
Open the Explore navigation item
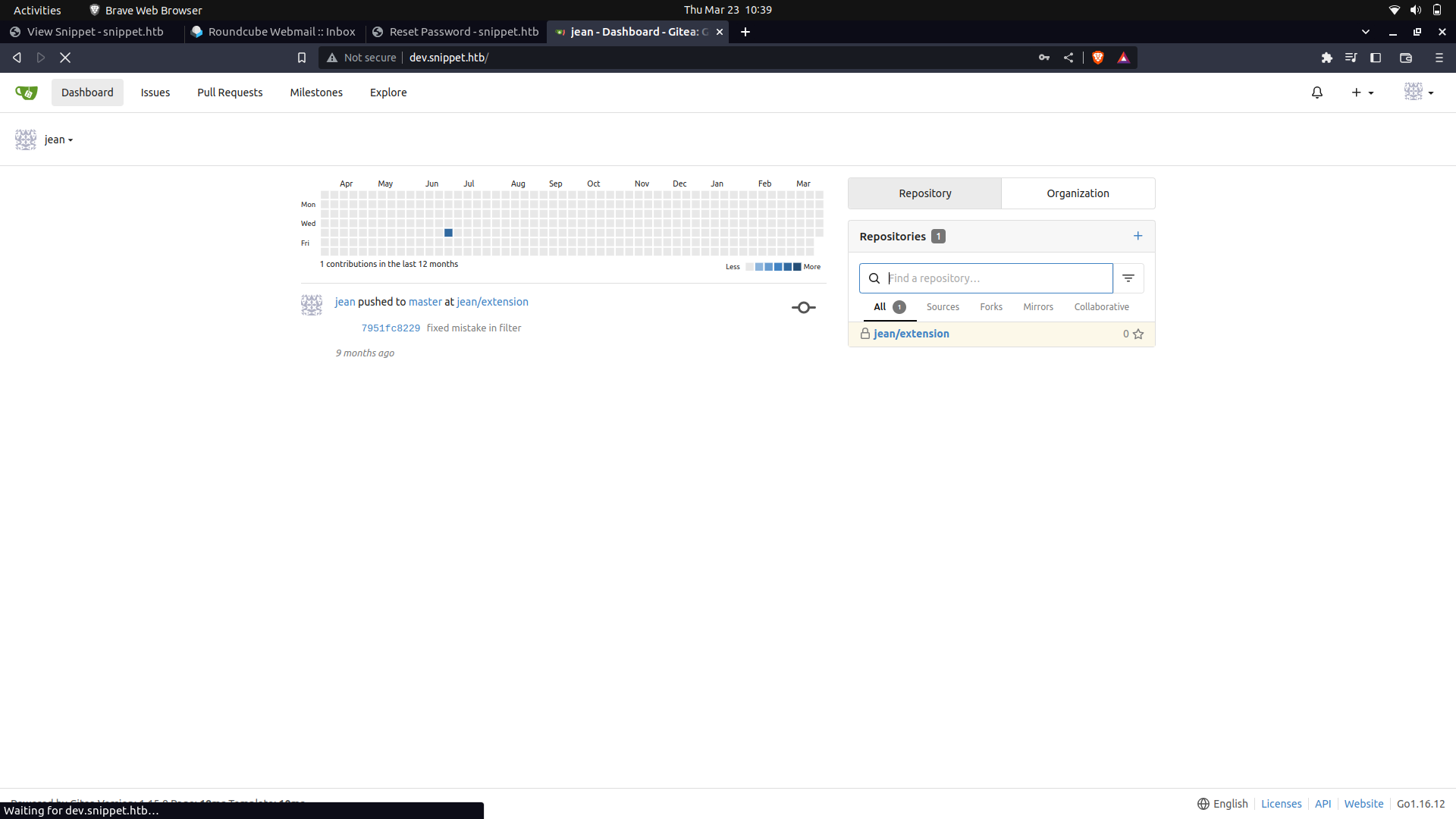388,92
